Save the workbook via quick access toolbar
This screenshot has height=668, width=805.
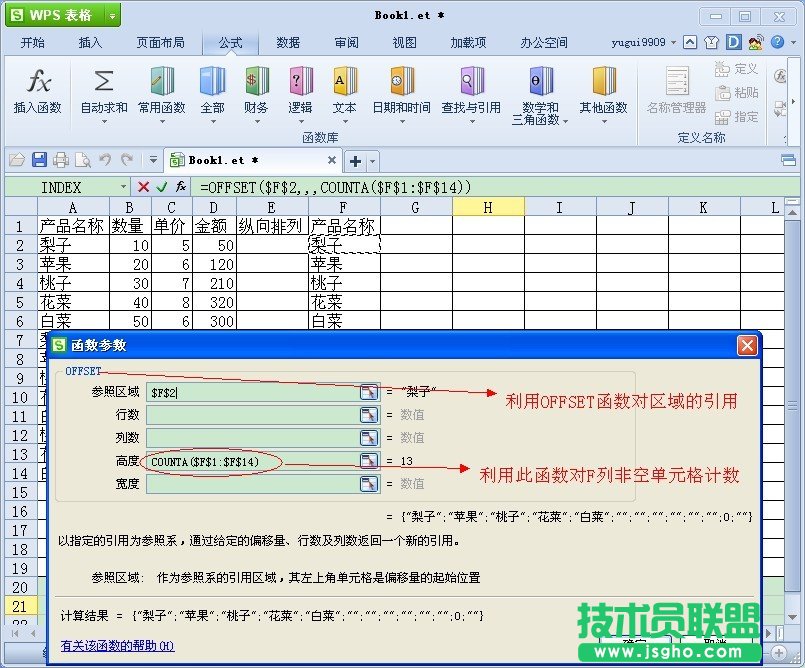tap(39, 160)
